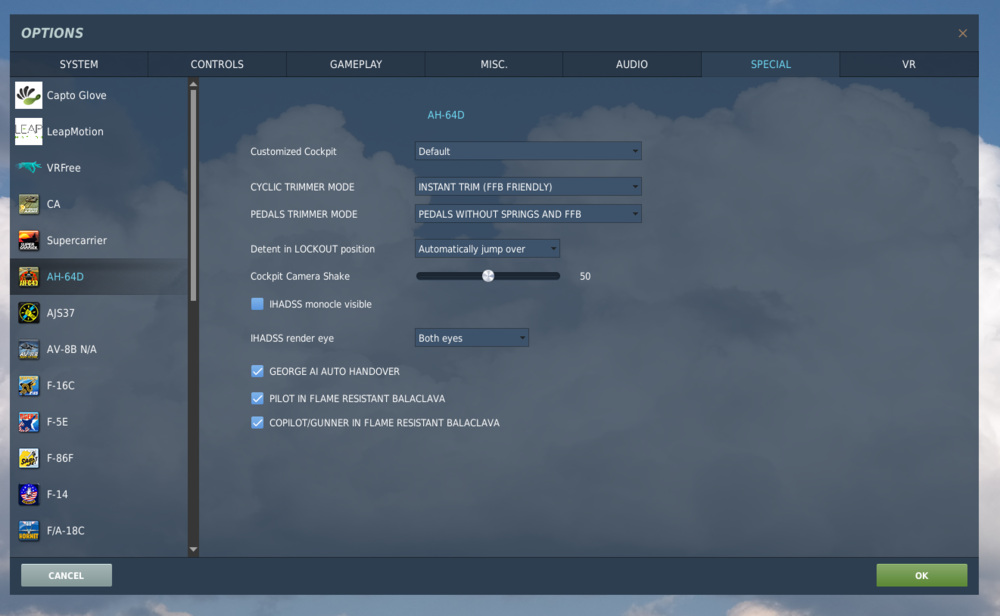Switch to the System tab
The image size is (1000, 616).
point(79,64)
